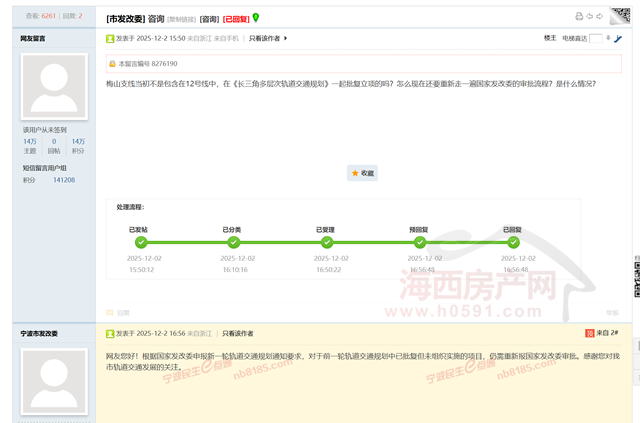Click the star 收藏 favorite button

coord(362,173)
